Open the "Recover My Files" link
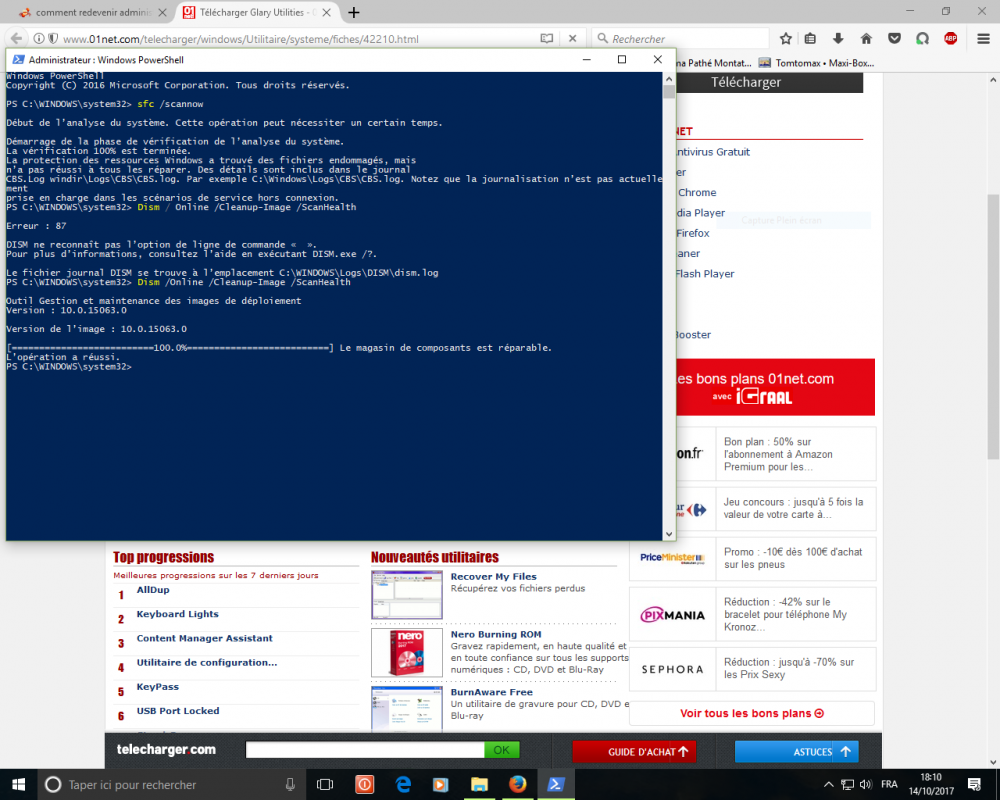This screenshot has width=1000, height=800. pos(493,577)
